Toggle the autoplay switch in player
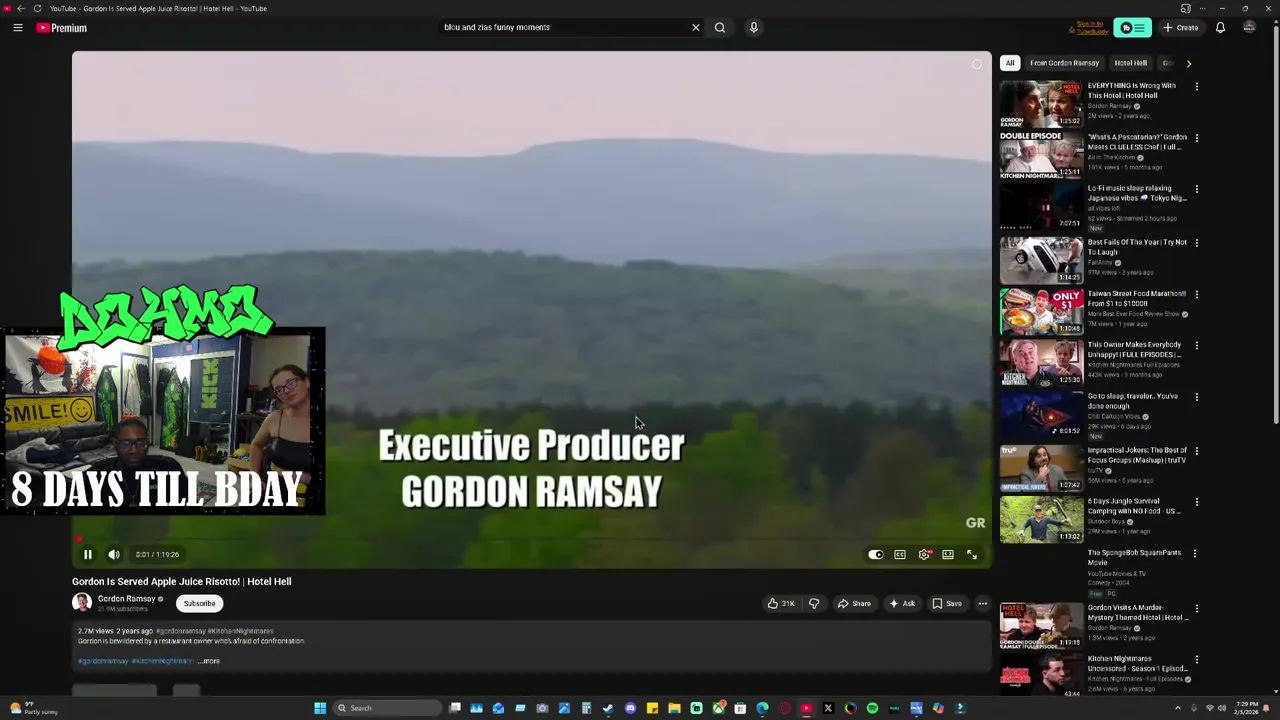The image size is (1280, 720). (x=875, y=554)
